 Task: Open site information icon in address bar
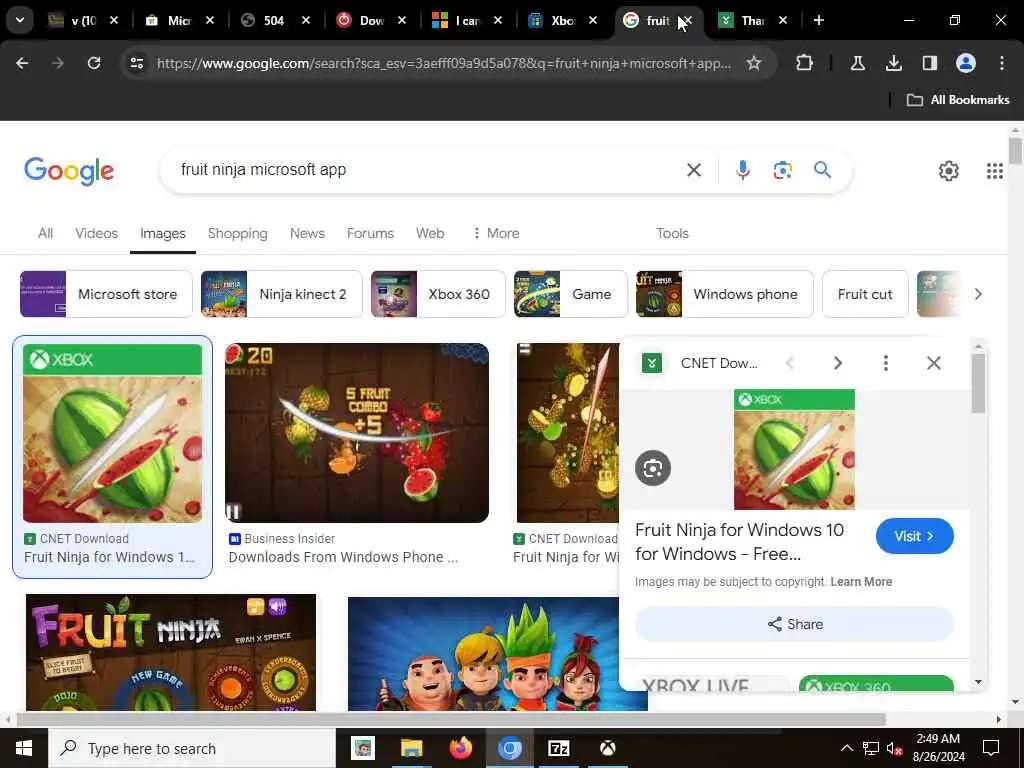(136, 63)
